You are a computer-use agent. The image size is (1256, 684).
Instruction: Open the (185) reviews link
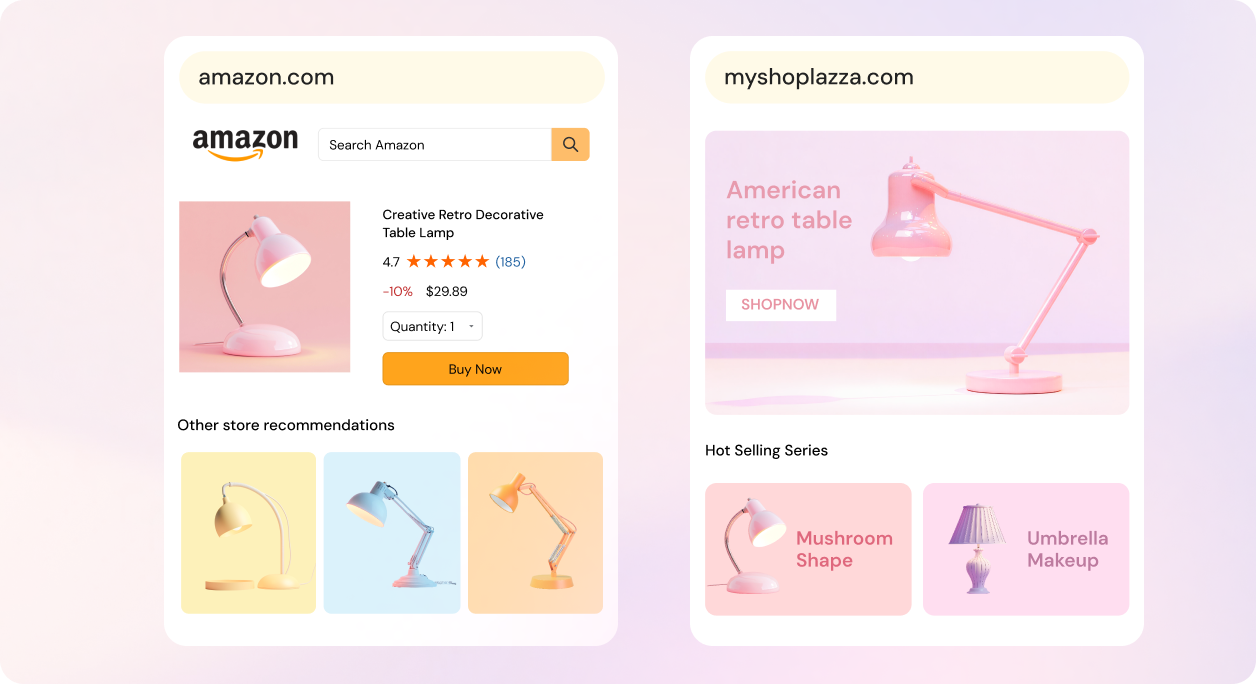510,262
